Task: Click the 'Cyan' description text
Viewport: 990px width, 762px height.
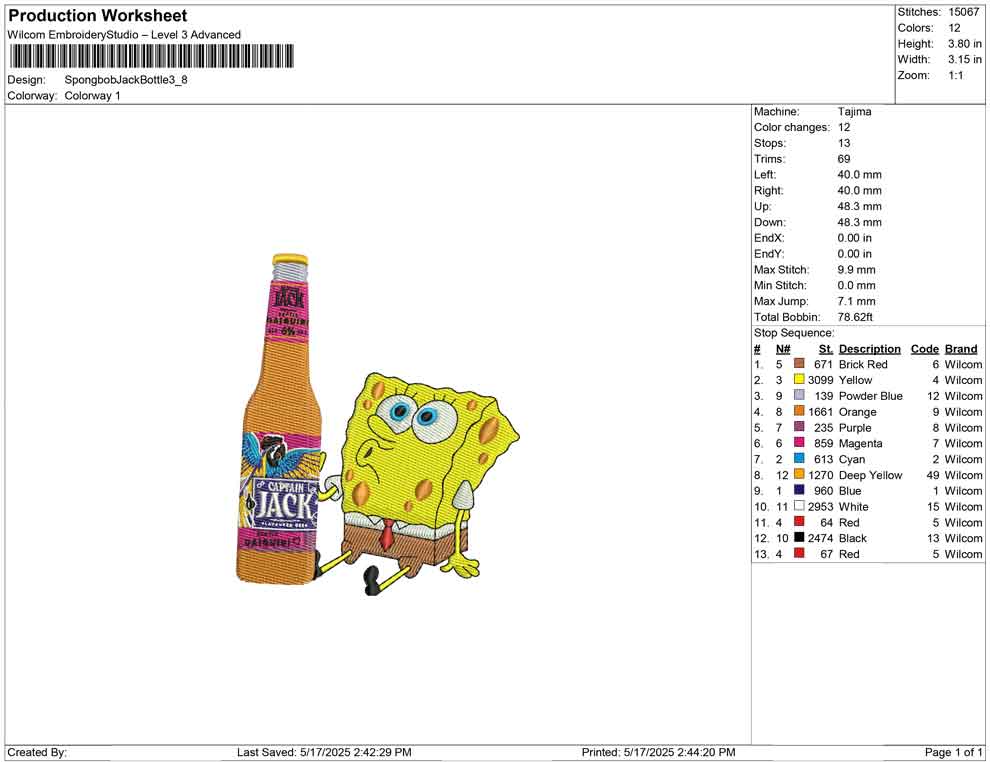Action: pos(852,459)
